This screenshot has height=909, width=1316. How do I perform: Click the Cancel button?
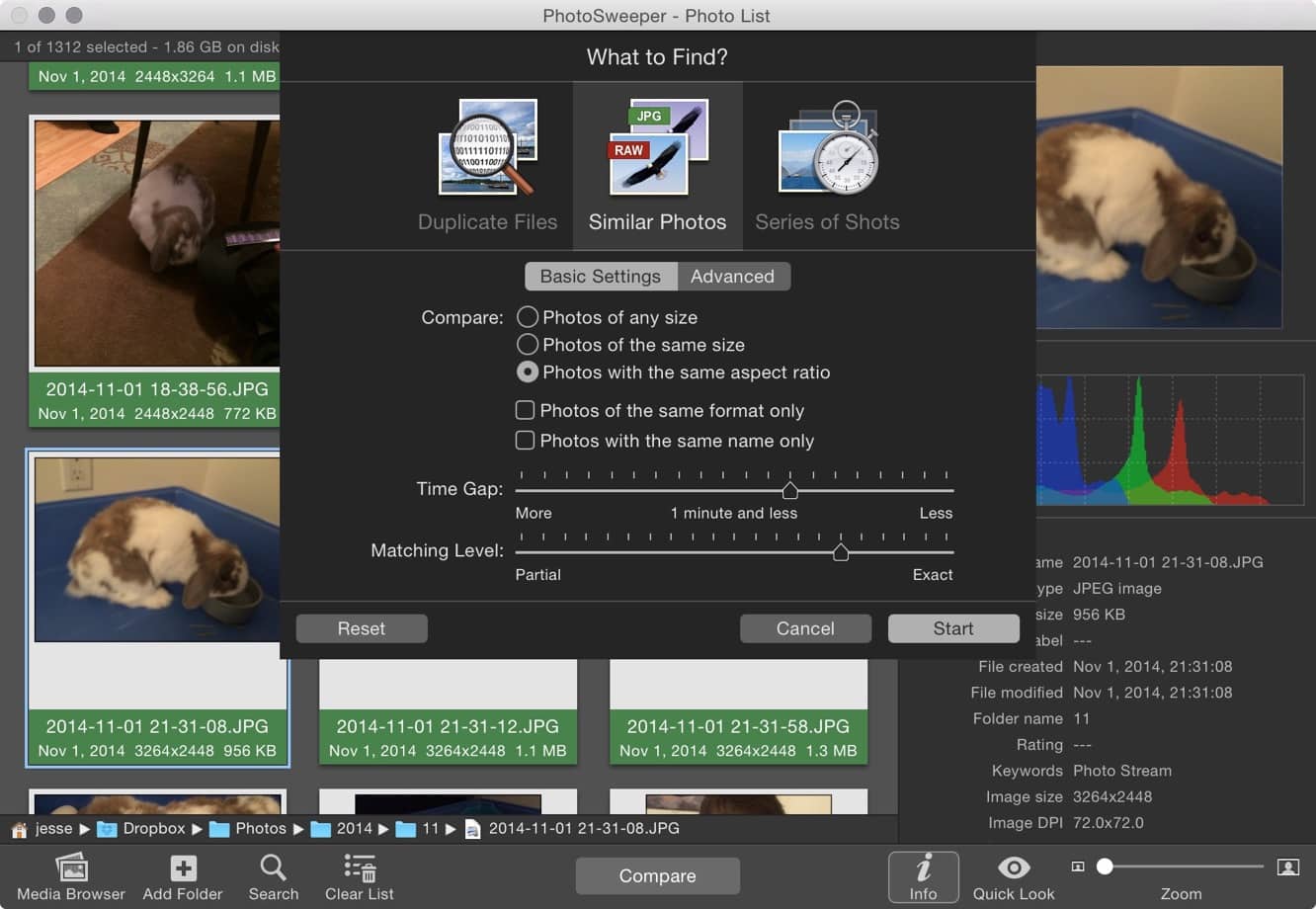point(805,628)
